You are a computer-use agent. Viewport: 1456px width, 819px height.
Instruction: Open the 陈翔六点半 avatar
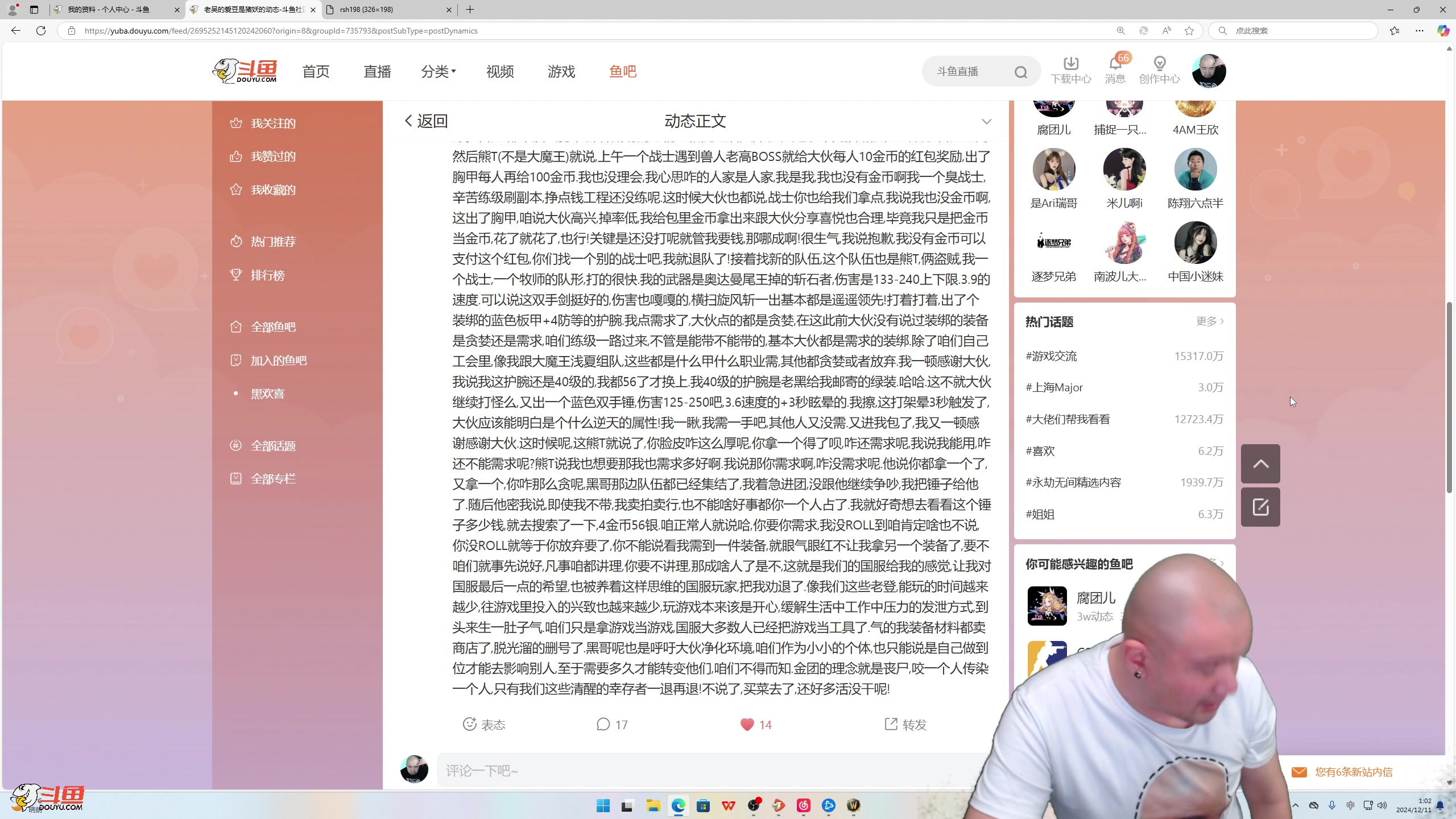coord(1195,169)
